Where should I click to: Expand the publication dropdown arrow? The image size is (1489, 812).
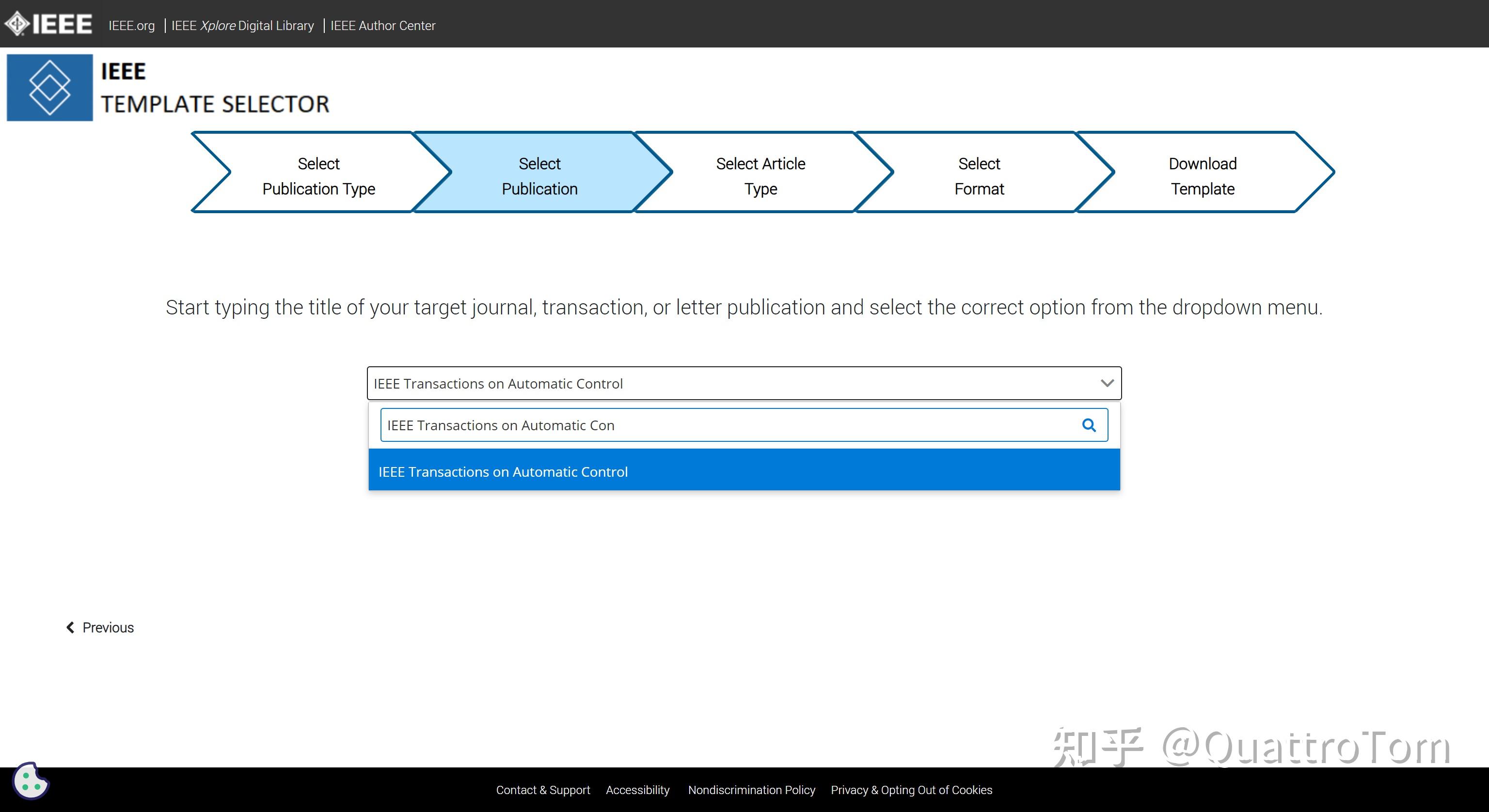pyautogui.click(x=1107, y=383)
